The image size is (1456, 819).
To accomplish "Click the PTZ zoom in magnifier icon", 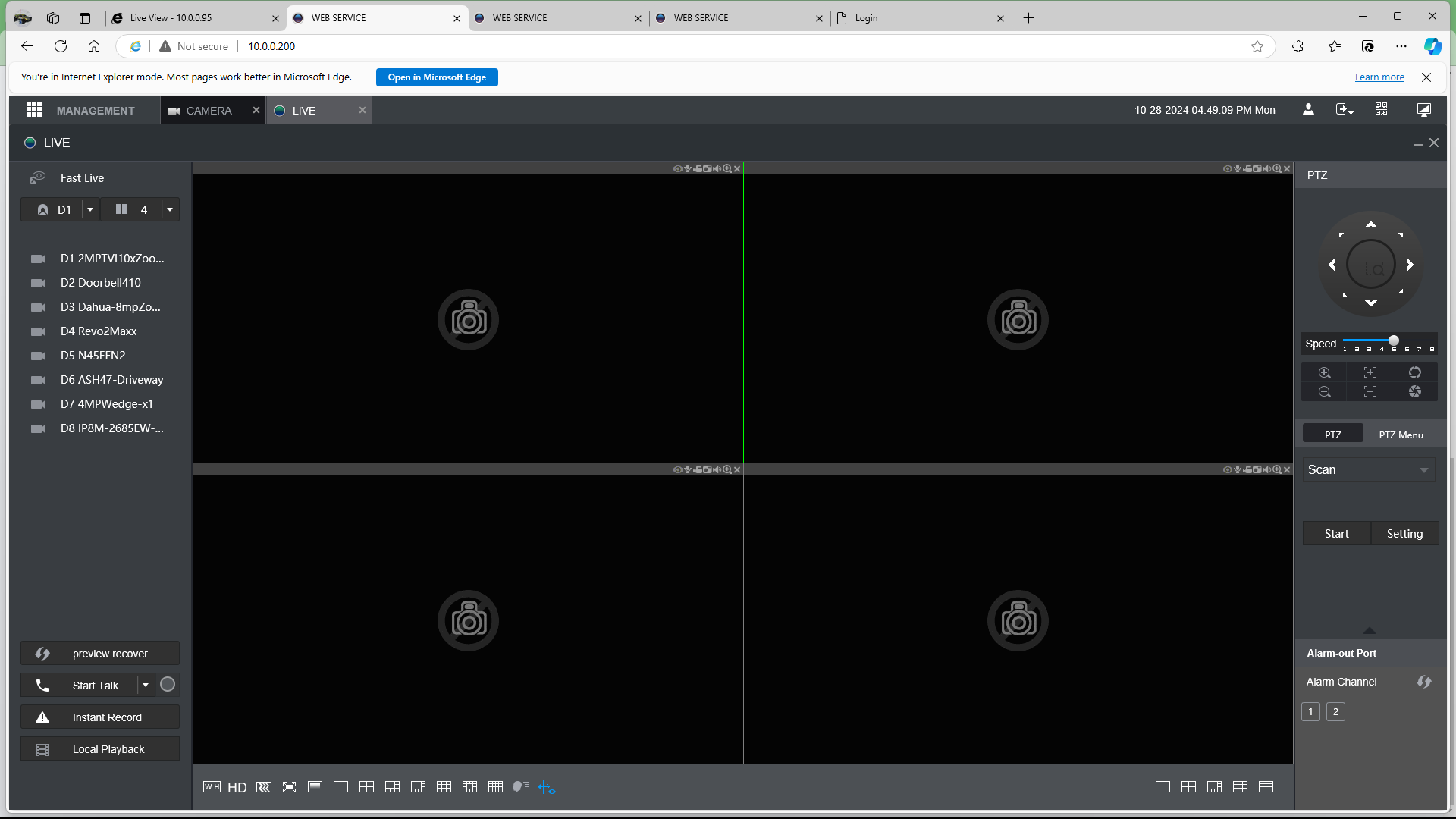I will click(x=1324, y=372).
